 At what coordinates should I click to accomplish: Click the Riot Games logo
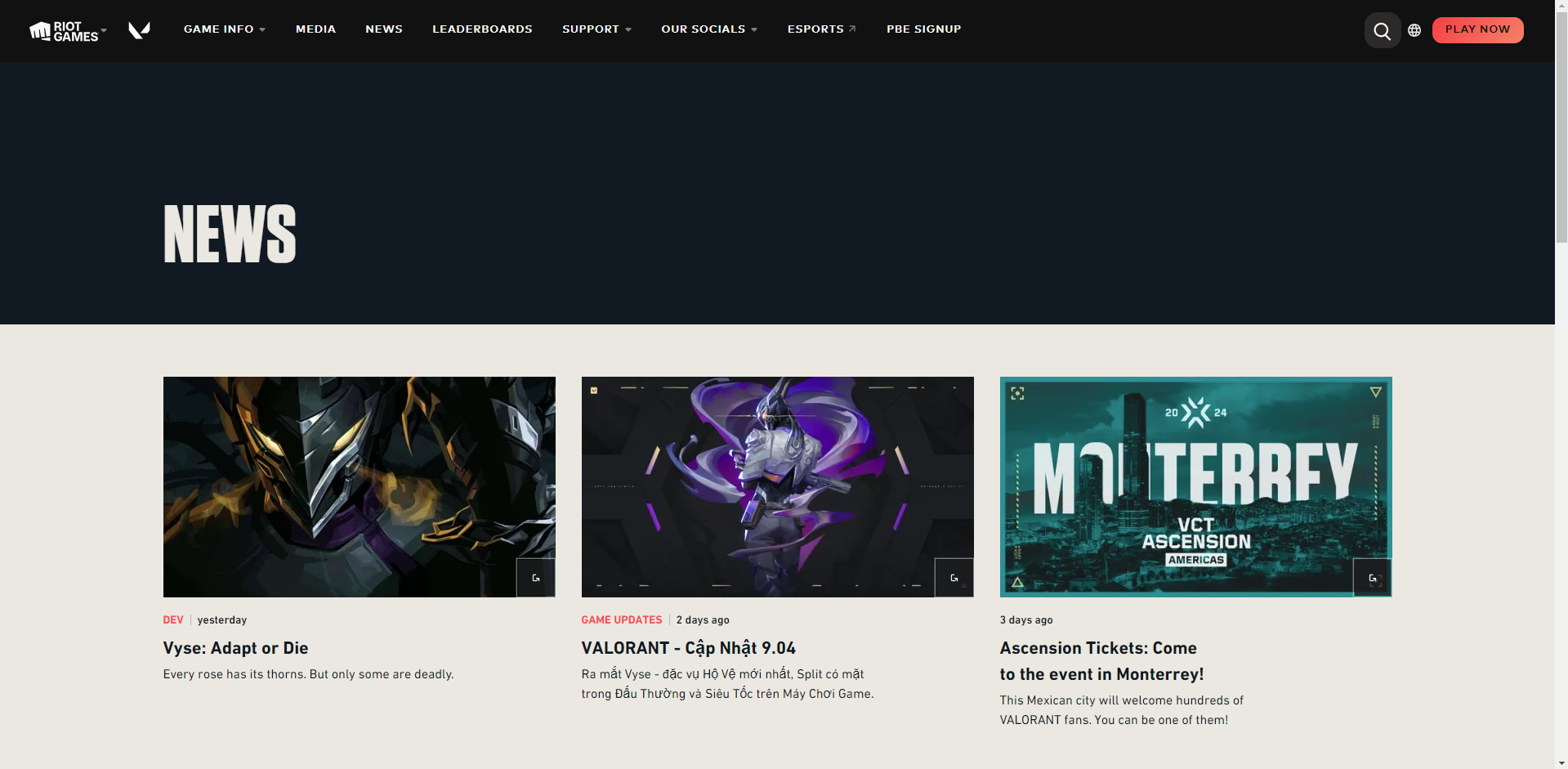click(64, 31)
